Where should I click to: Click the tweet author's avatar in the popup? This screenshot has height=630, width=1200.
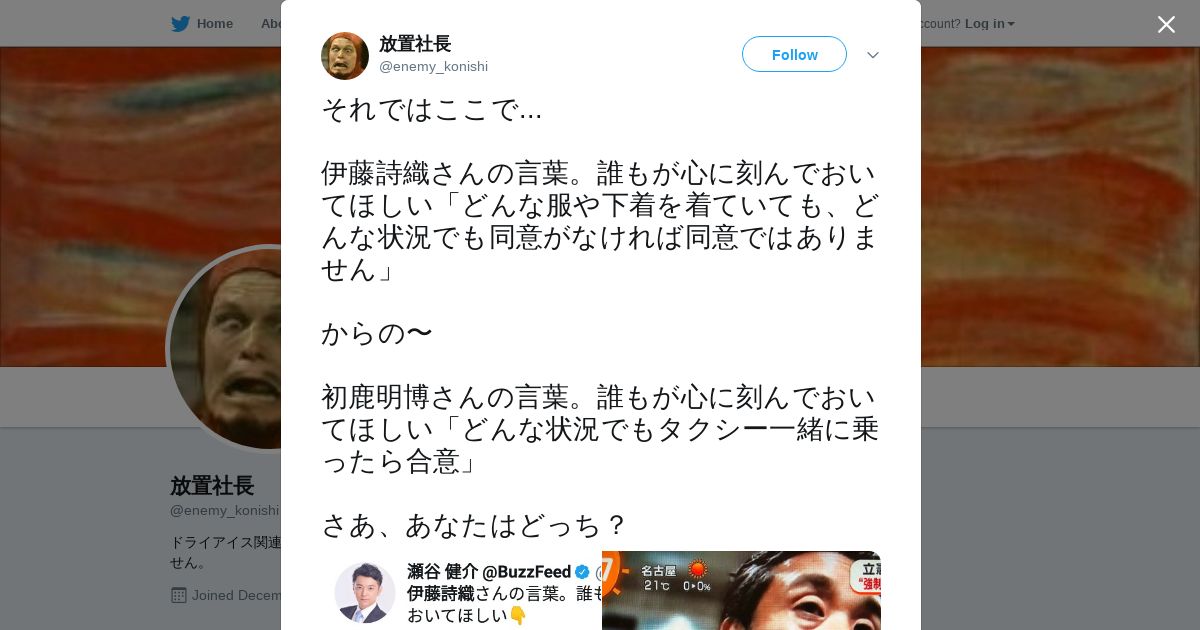345,56
